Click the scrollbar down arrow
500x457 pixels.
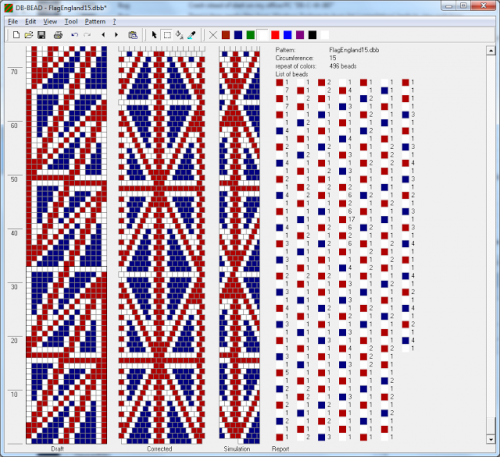coord(491,439)
